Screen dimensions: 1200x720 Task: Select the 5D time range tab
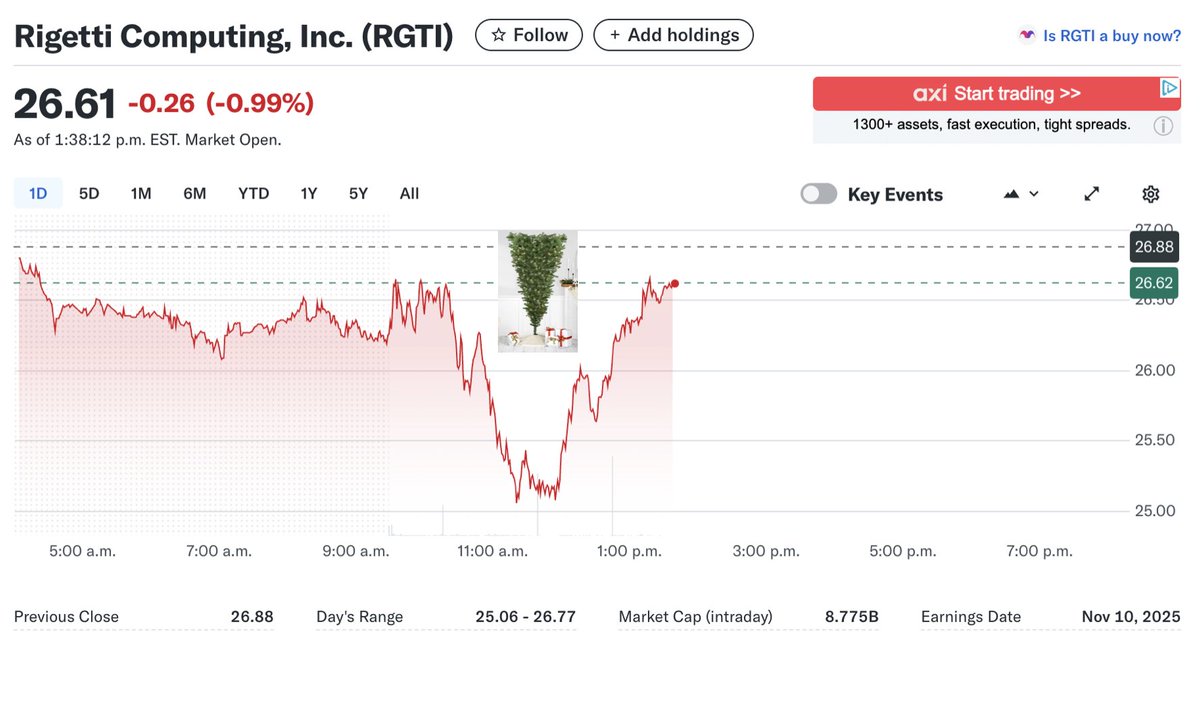click(x=89, y=193)
